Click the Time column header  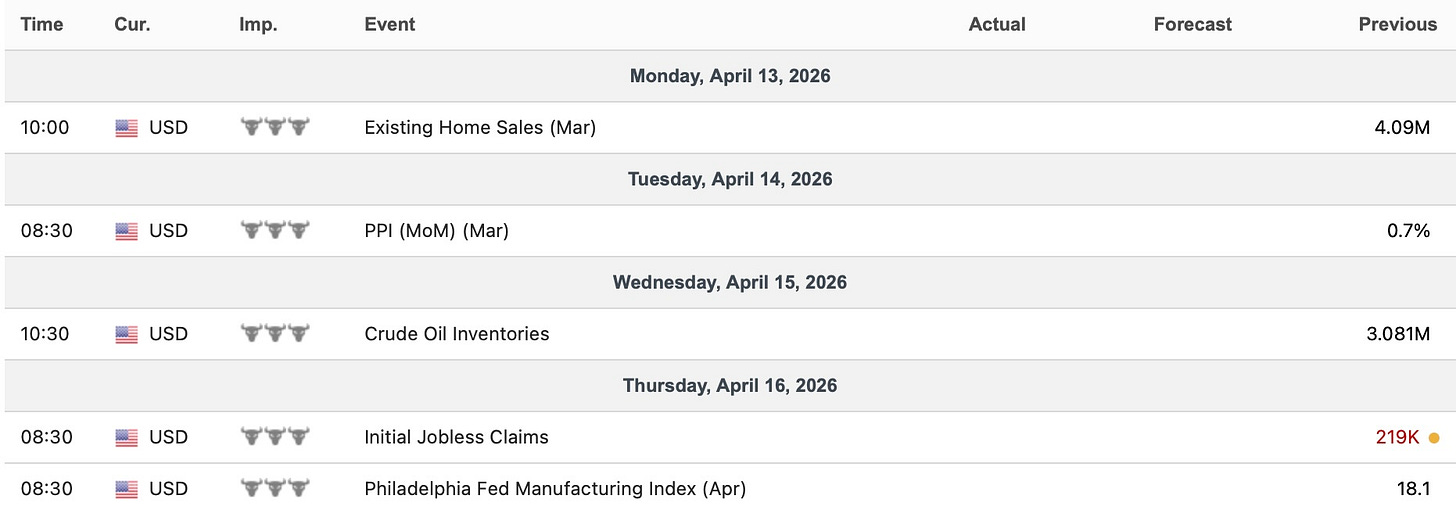pyautogui.click(x=42, y=24)
